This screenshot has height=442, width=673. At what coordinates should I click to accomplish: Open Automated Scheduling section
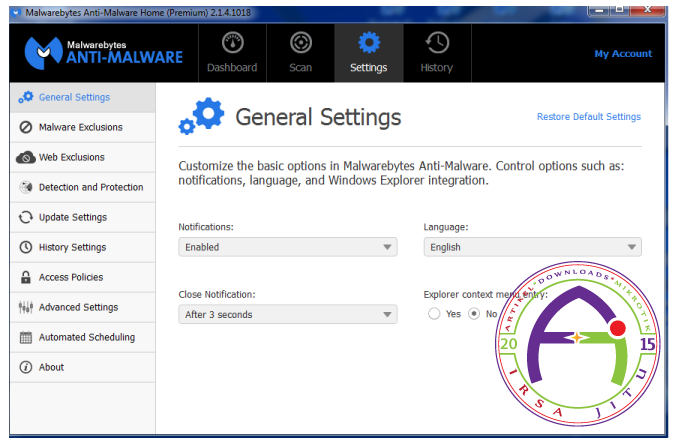click(82, 338)
